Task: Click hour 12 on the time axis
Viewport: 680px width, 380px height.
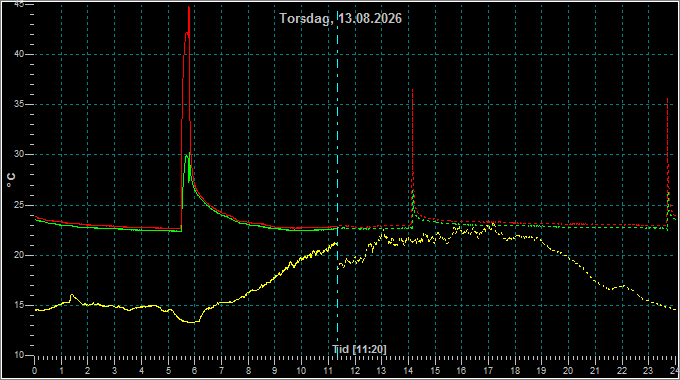Action: tap(355, 371)
